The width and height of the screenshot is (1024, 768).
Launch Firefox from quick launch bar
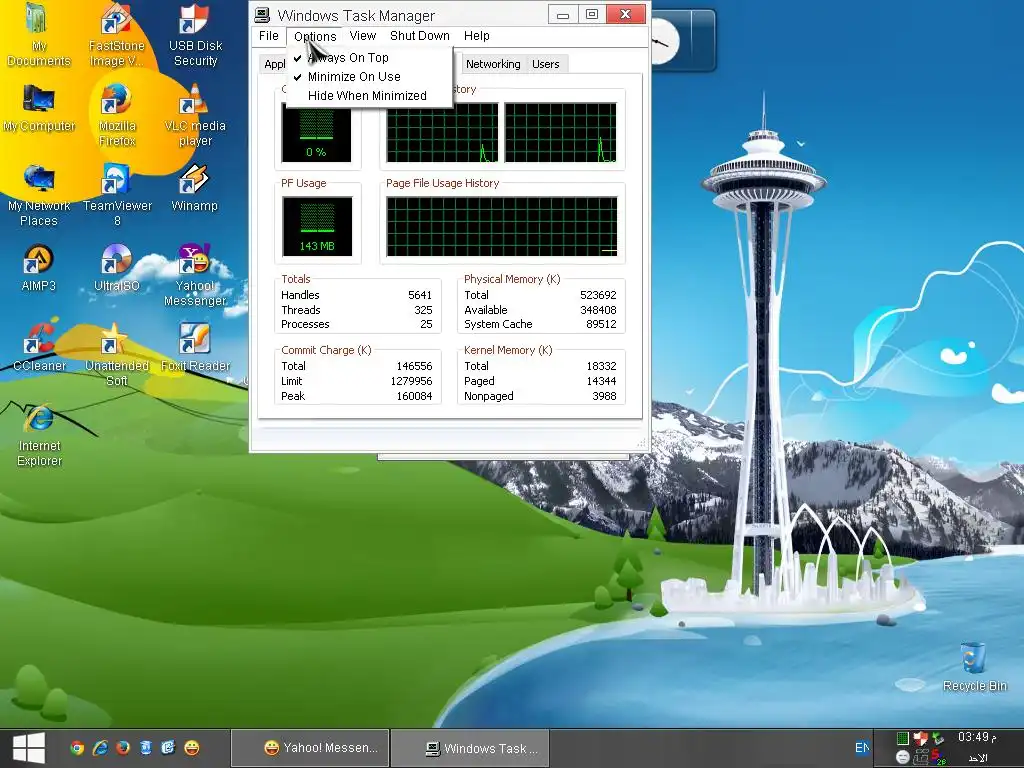(123, 748)
